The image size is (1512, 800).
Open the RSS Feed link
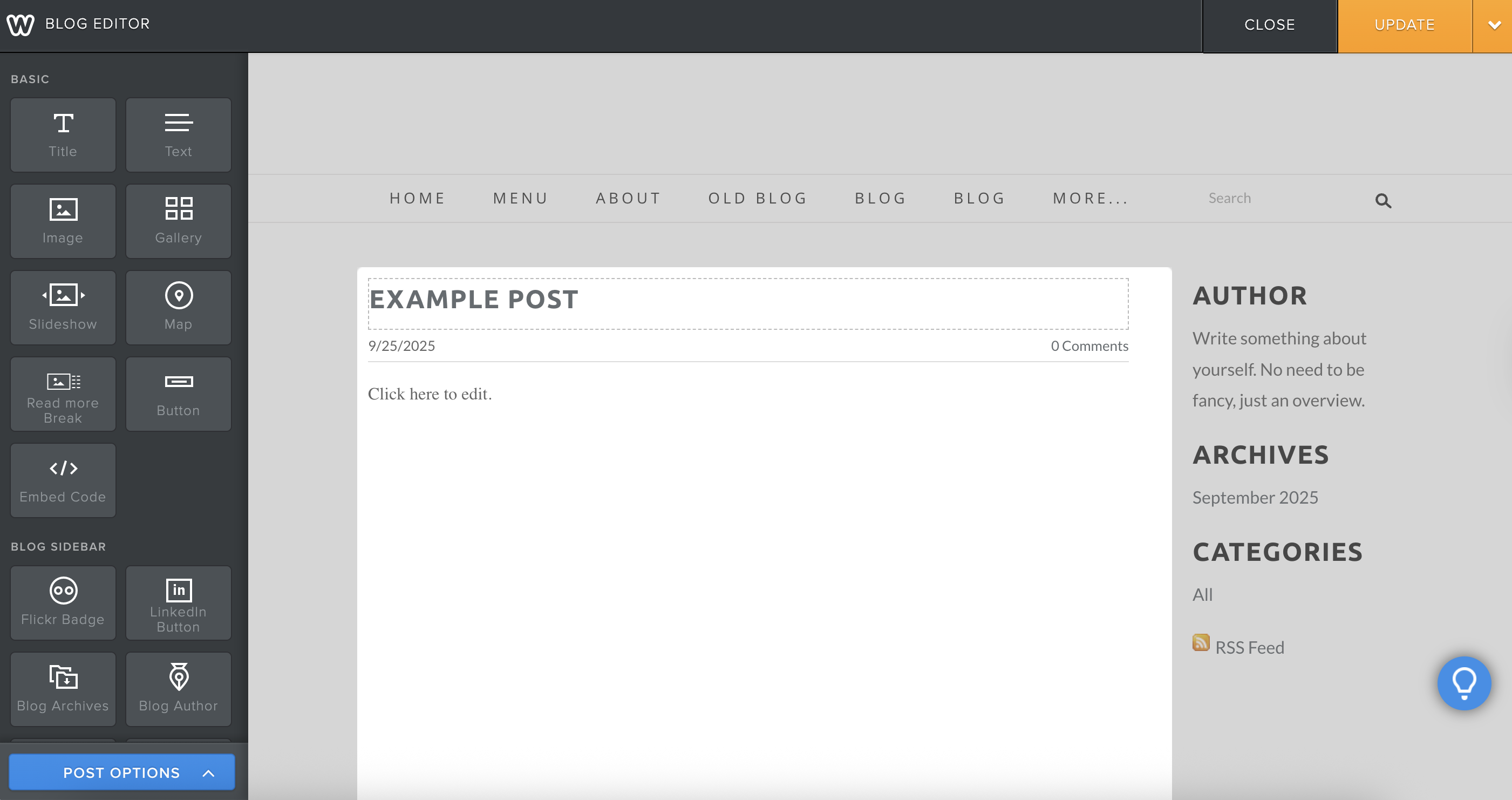pyautogui.click(x=1249, y=647)
